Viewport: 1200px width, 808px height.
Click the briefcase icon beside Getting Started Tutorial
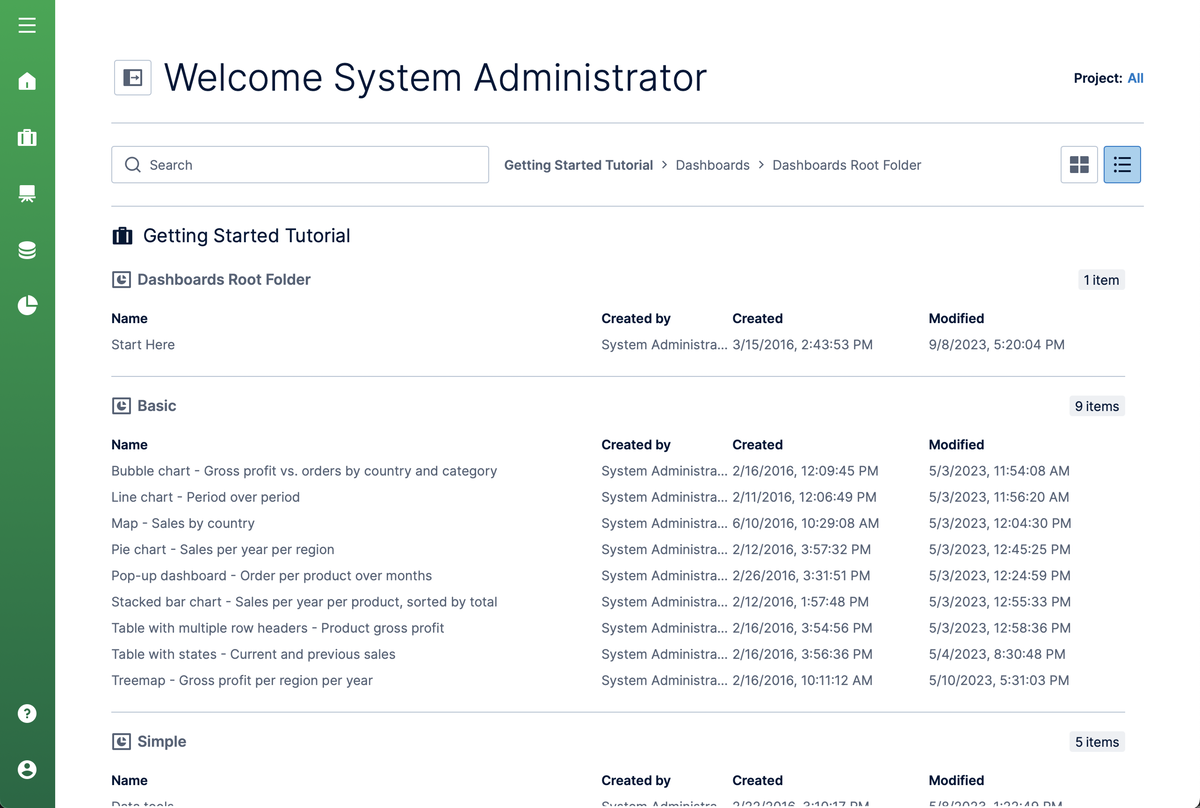(122, 236)
